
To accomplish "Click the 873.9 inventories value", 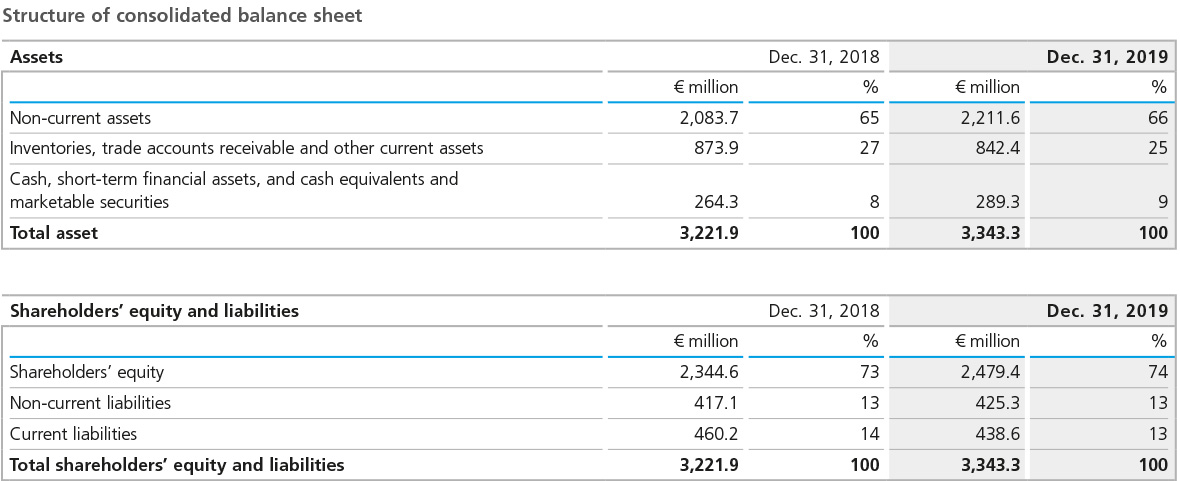I will (x=716, y=148).
